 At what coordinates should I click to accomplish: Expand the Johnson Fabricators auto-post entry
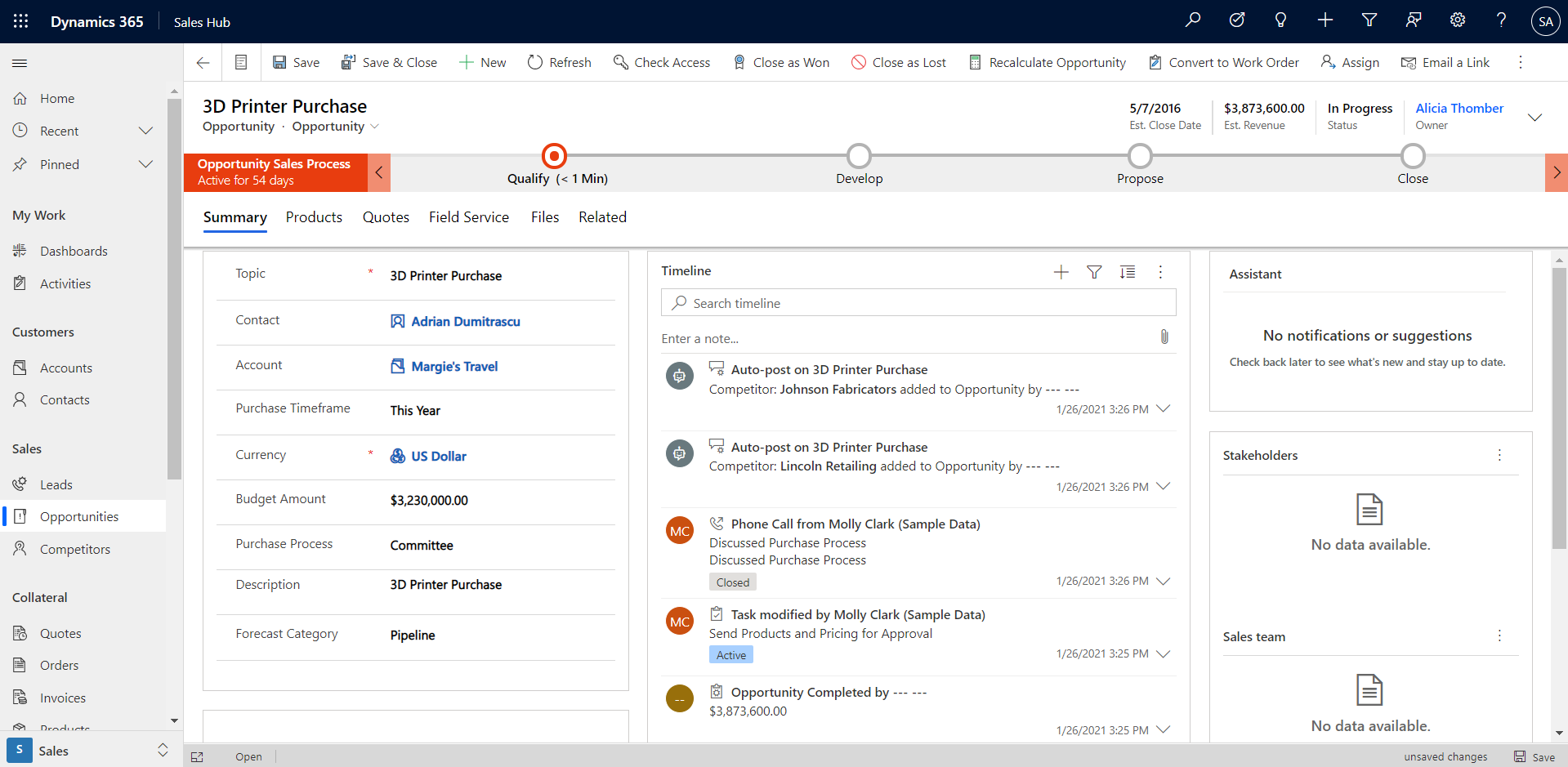tap(1164, 408)
